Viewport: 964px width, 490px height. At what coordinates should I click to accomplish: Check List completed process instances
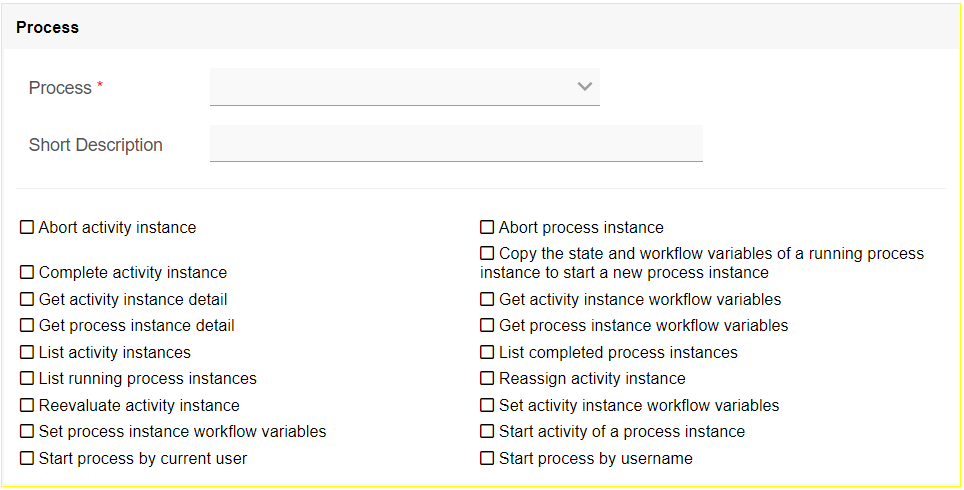tap(487, 353)
